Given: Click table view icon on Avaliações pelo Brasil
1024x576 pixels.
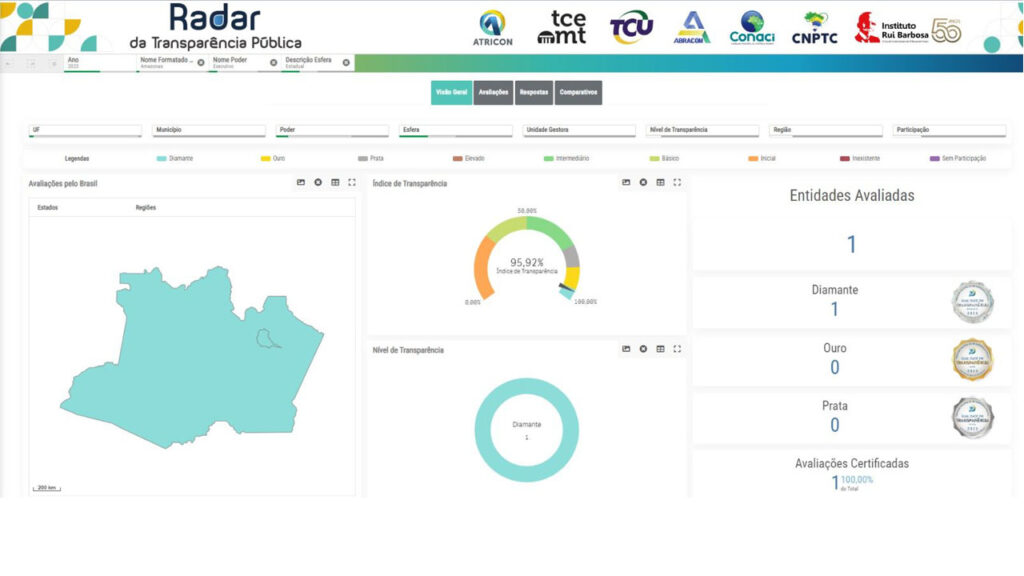Looking at the screenshot, I should pyautogui.click(x=335, y=182).
